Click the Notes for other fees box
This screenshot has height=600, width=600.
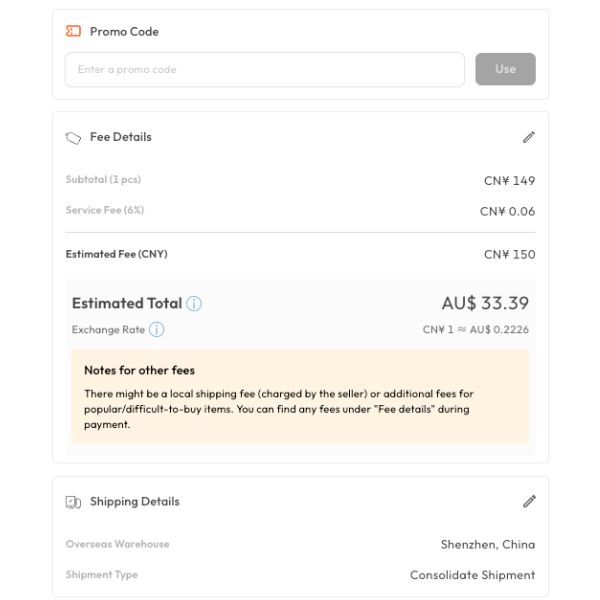point(300,396)
